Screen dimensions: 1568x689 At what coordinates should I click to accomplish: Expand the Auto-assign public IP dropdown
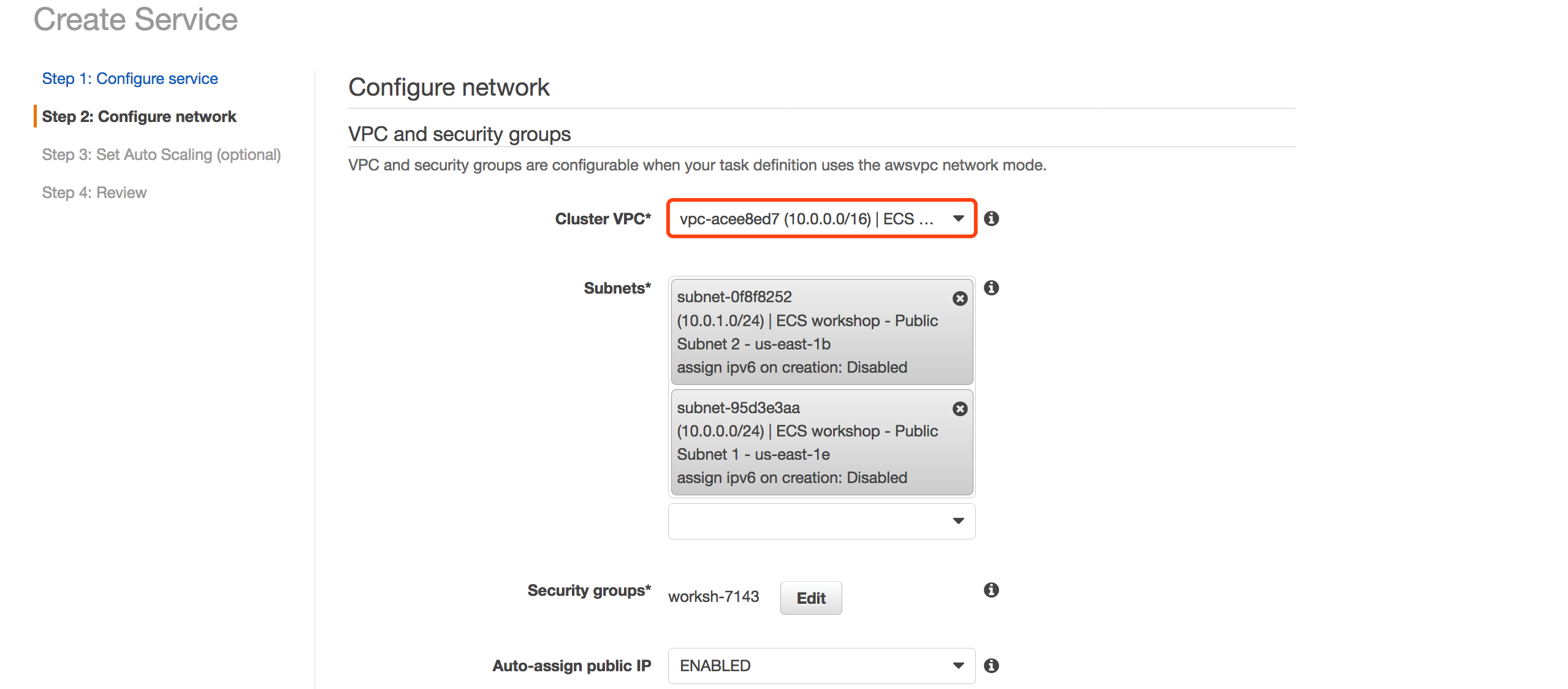pyautogui.click(x=821, y=666)
